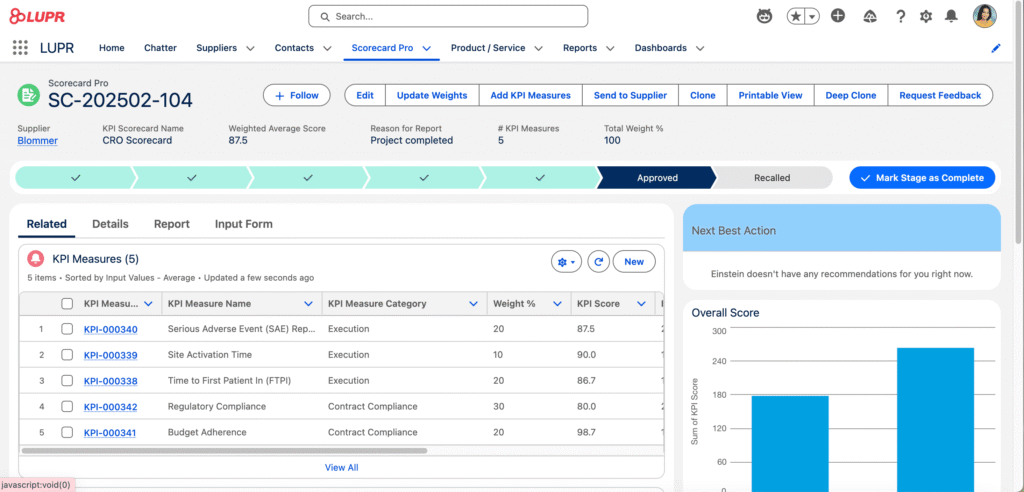Click the notifications bell icon
The width and height of the screenshot is (1024, 492).
tap(951, 16)
